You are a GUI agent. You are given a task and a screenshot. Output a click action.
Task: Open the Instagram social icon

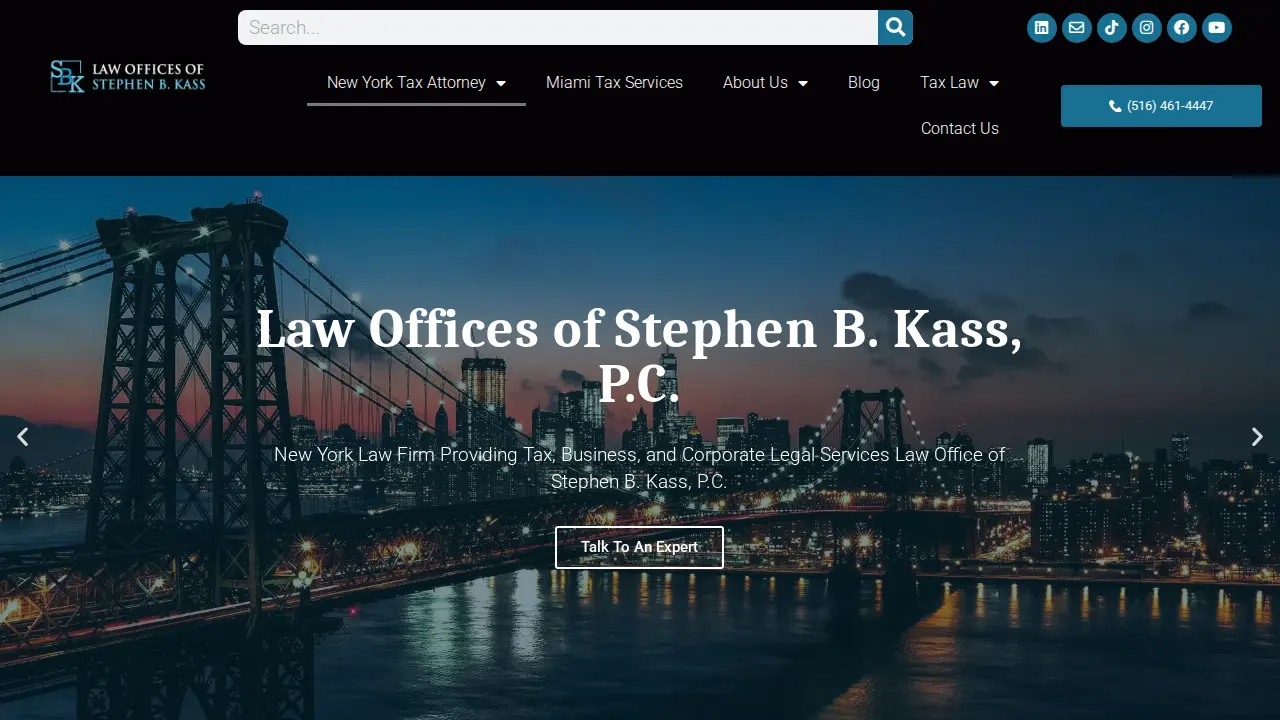(x=1146, y=27)
